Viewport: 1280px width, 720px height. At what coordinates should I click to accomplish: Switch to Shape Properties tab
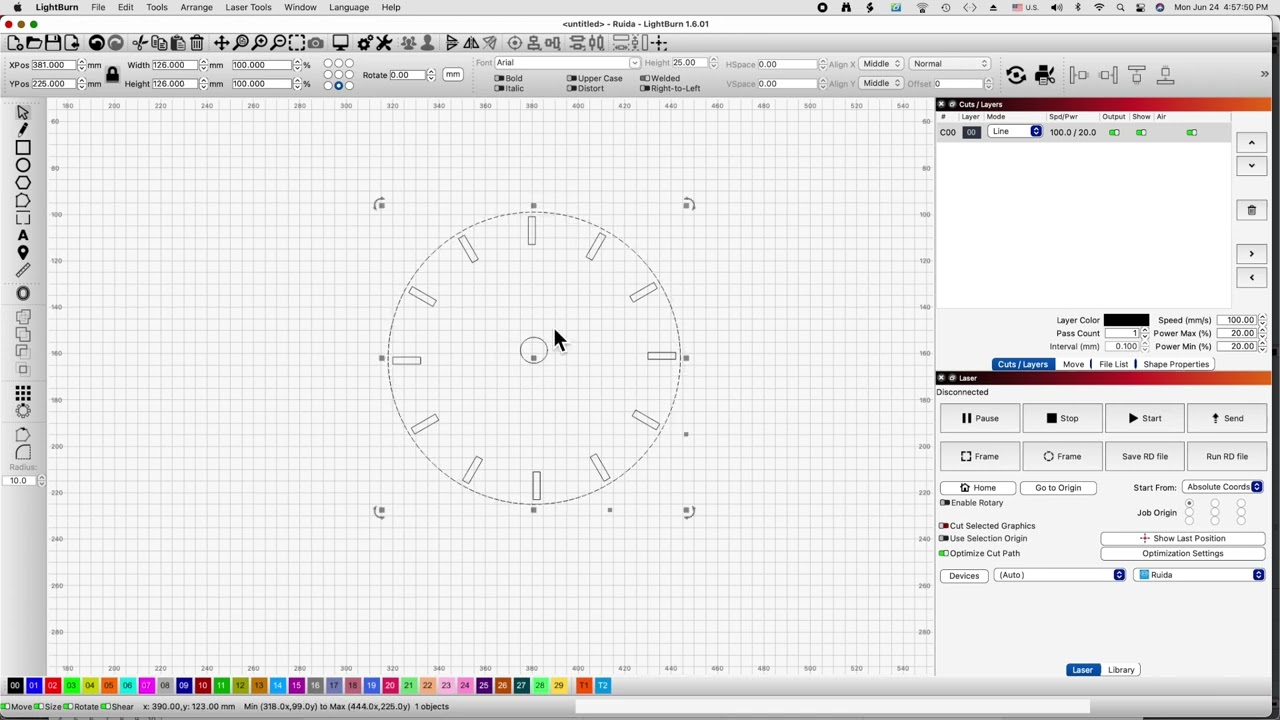(1176, 364)
